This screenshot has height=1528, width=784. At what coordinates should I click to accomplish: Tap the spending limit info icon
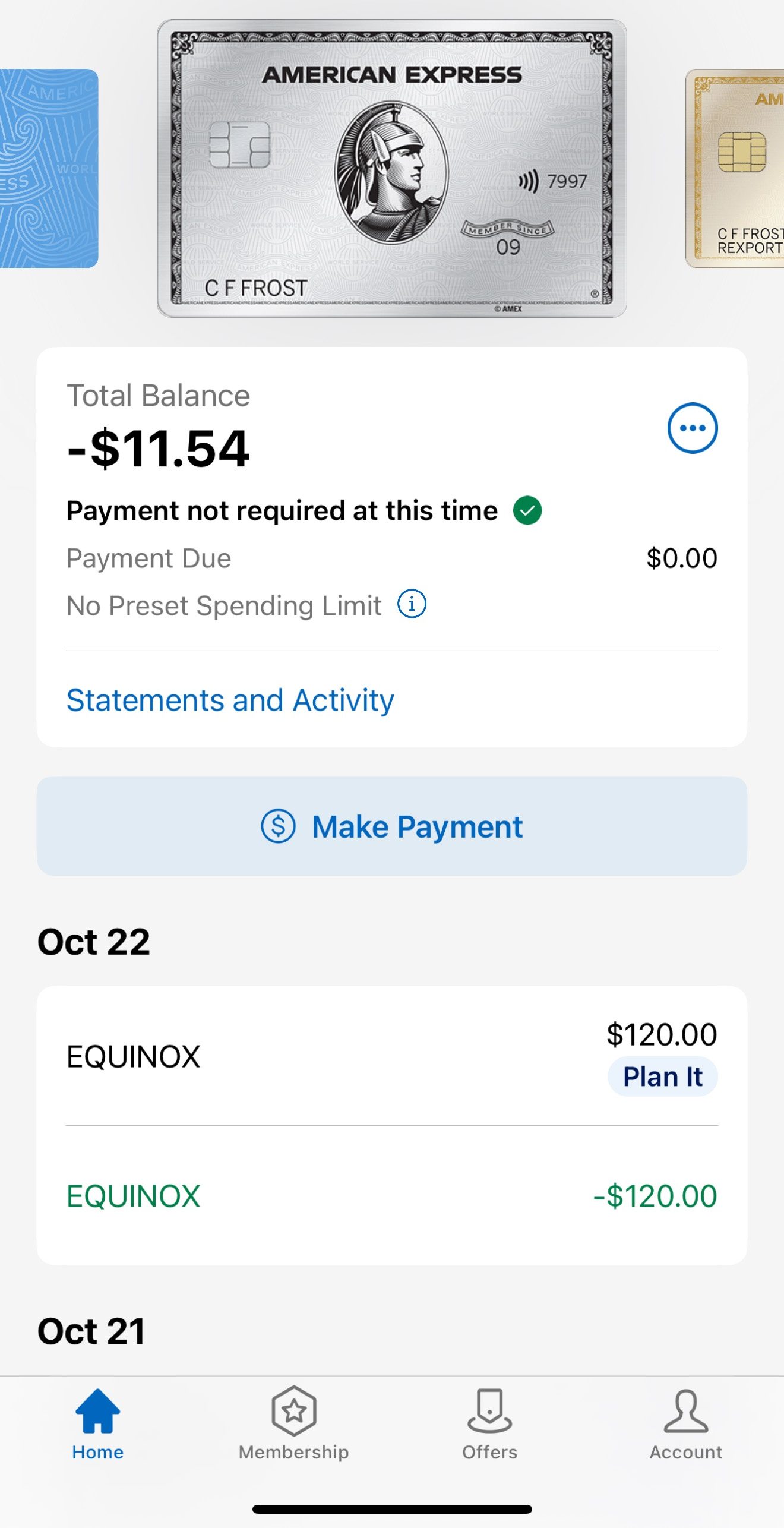(x=412, y=604)
